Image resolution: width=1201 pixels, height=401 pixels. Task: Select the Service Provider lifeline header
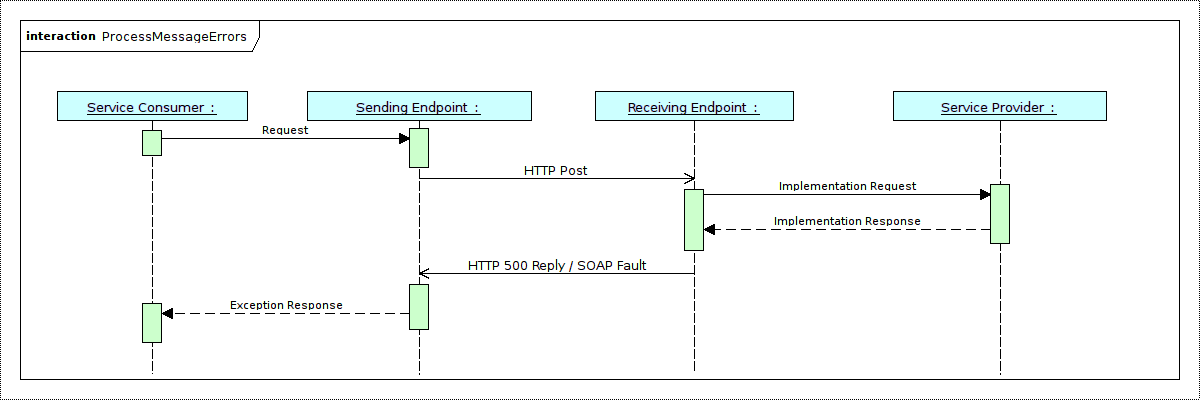coord(999,107)
